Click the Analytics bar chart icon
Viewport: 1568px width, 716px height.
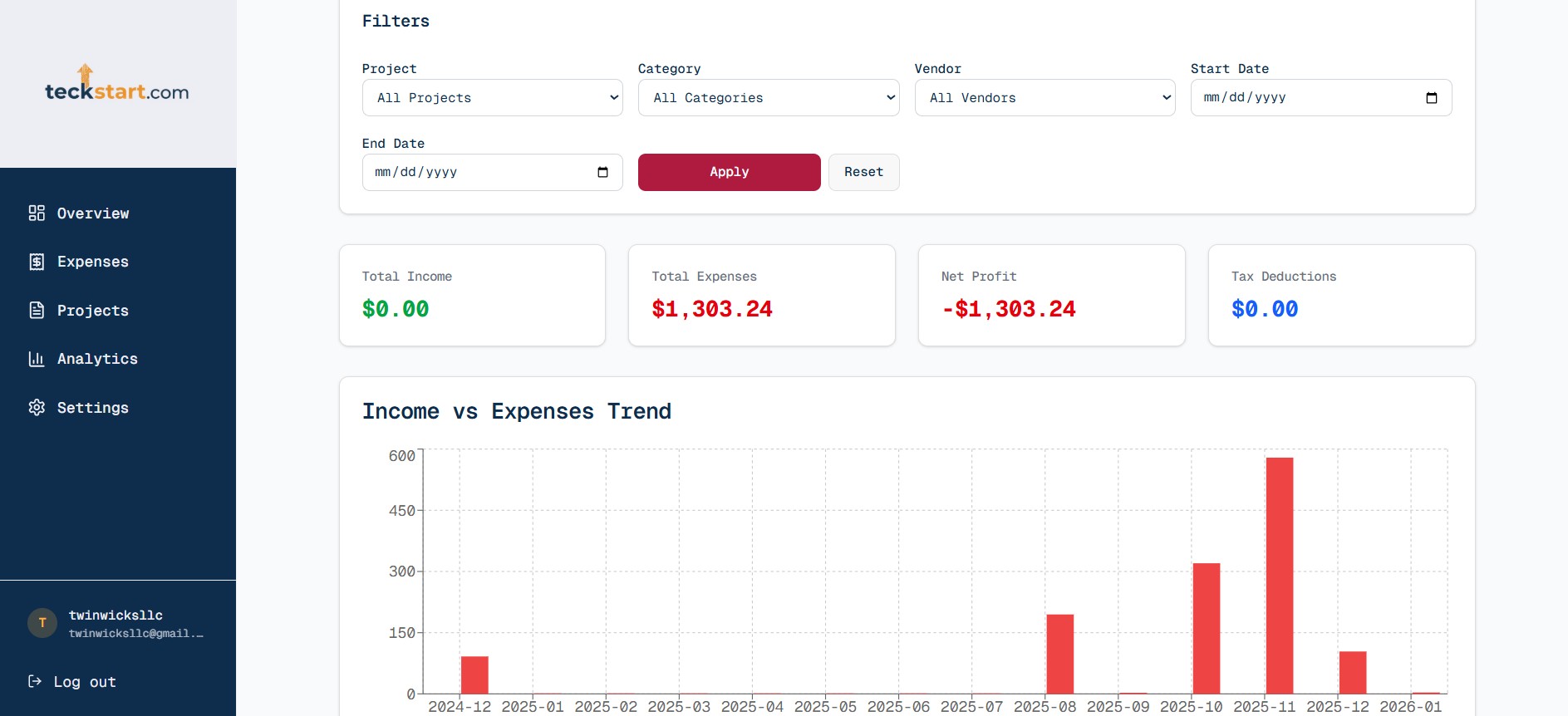(37, 359)
